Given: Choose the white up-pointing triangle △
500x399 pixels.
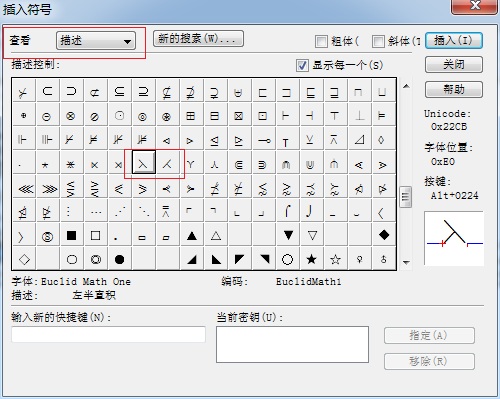Looking at the screenshot, I should (216, 236).
